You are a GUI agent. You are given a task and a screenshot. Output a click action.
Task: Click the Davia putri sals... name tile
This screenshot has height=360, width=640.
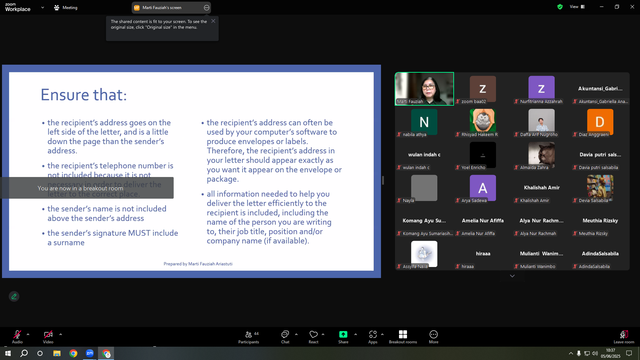[x=600, y=155]
